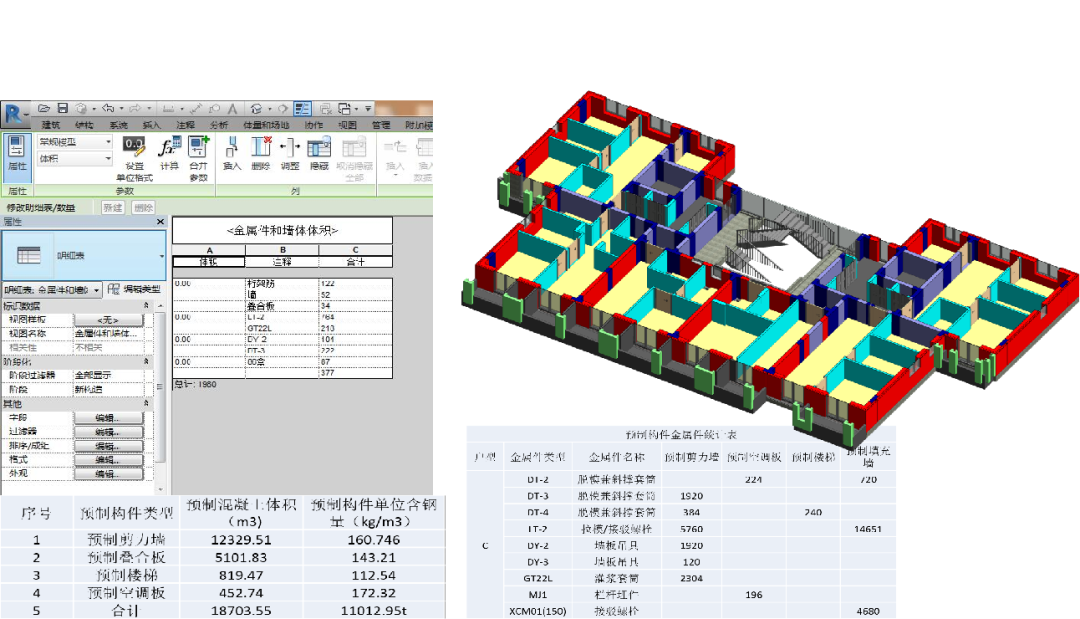Screen dimensions: 1080x619
Task: Click the Open folder icon in quick access toolbar
Action: tap(44, 109)
